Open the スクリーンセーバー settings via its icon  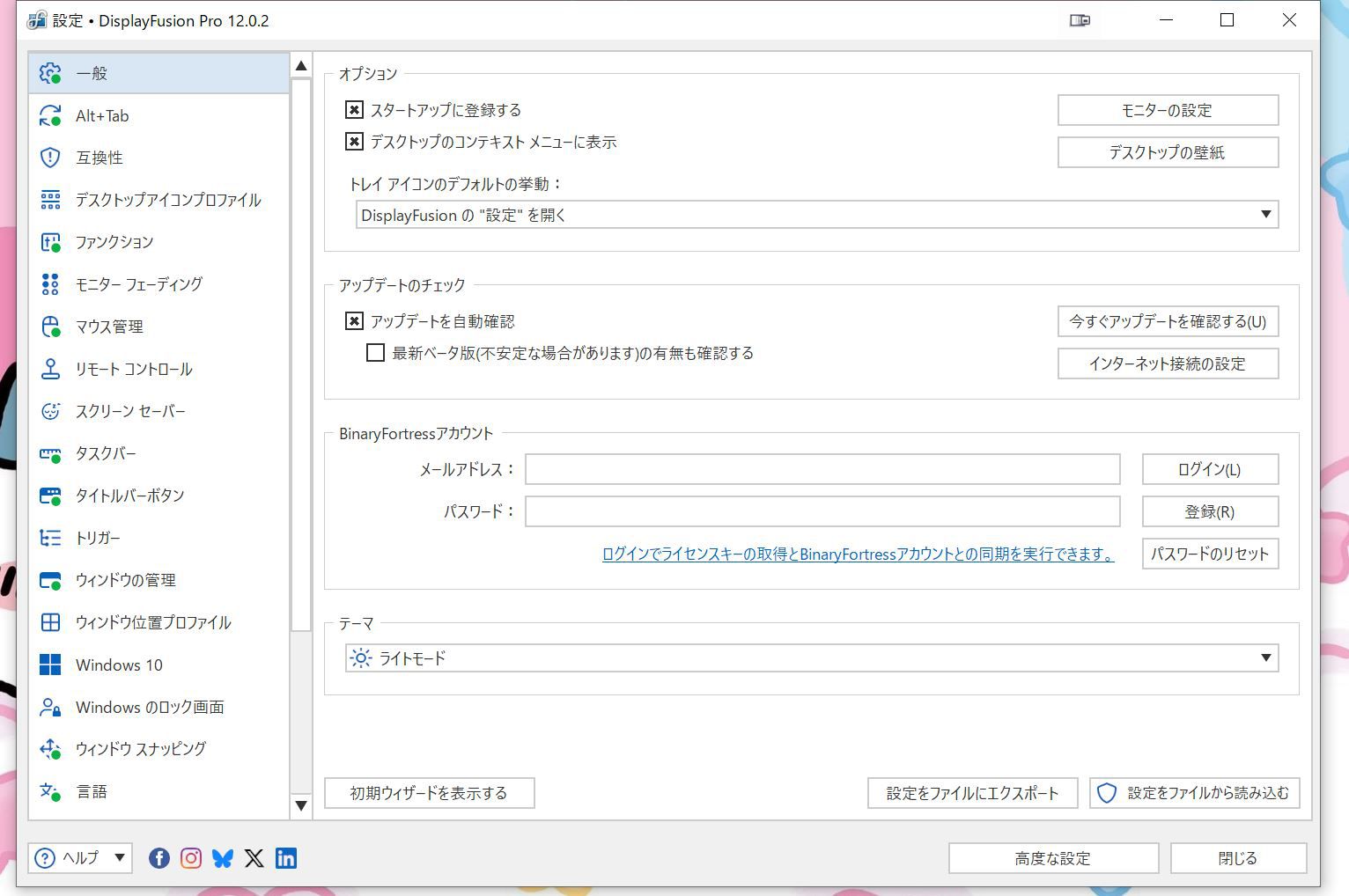click(51, 411)
